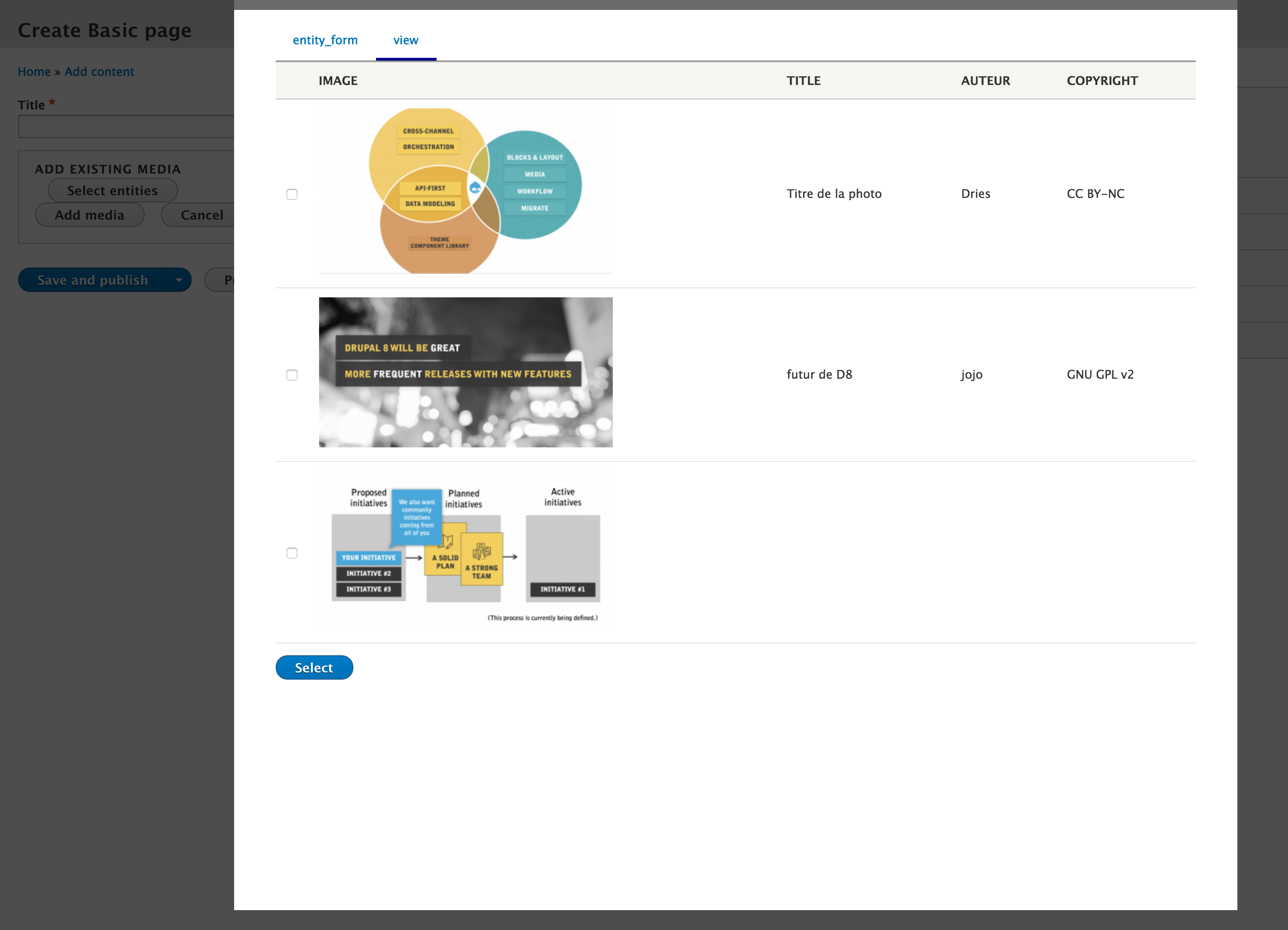Screen dimensions: 1288x930
Task: Toggle checkbox for third image row
Action: coord(292,553)
